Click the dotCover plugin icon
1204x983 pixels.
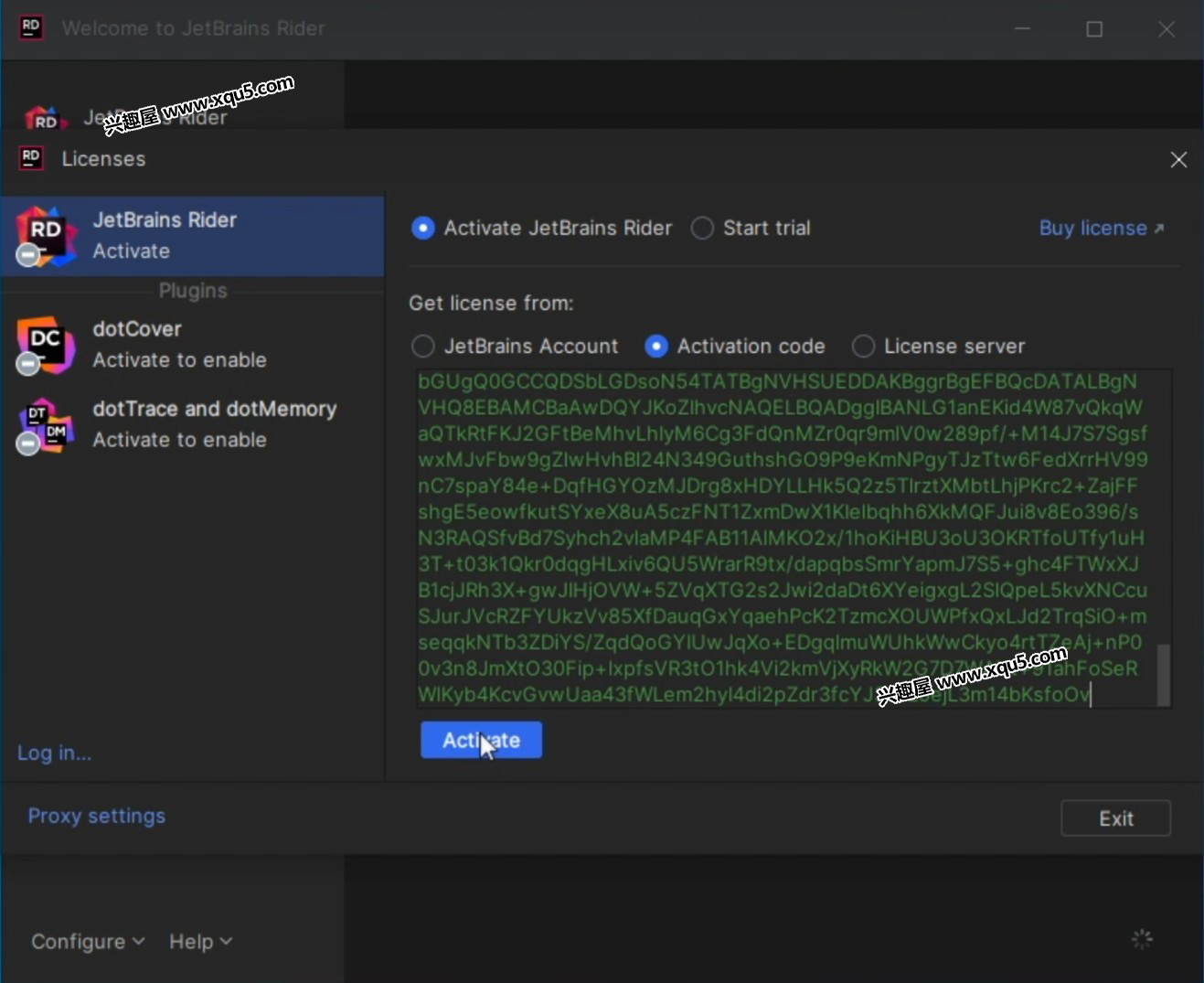click(45, 345)
